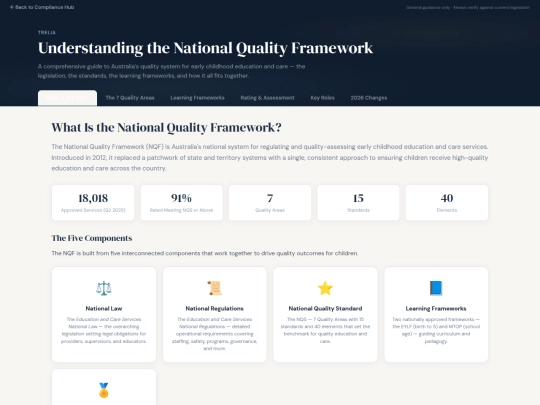Select the National Law card title
This screenshot has height=405, width=540.
coord(104,309)
